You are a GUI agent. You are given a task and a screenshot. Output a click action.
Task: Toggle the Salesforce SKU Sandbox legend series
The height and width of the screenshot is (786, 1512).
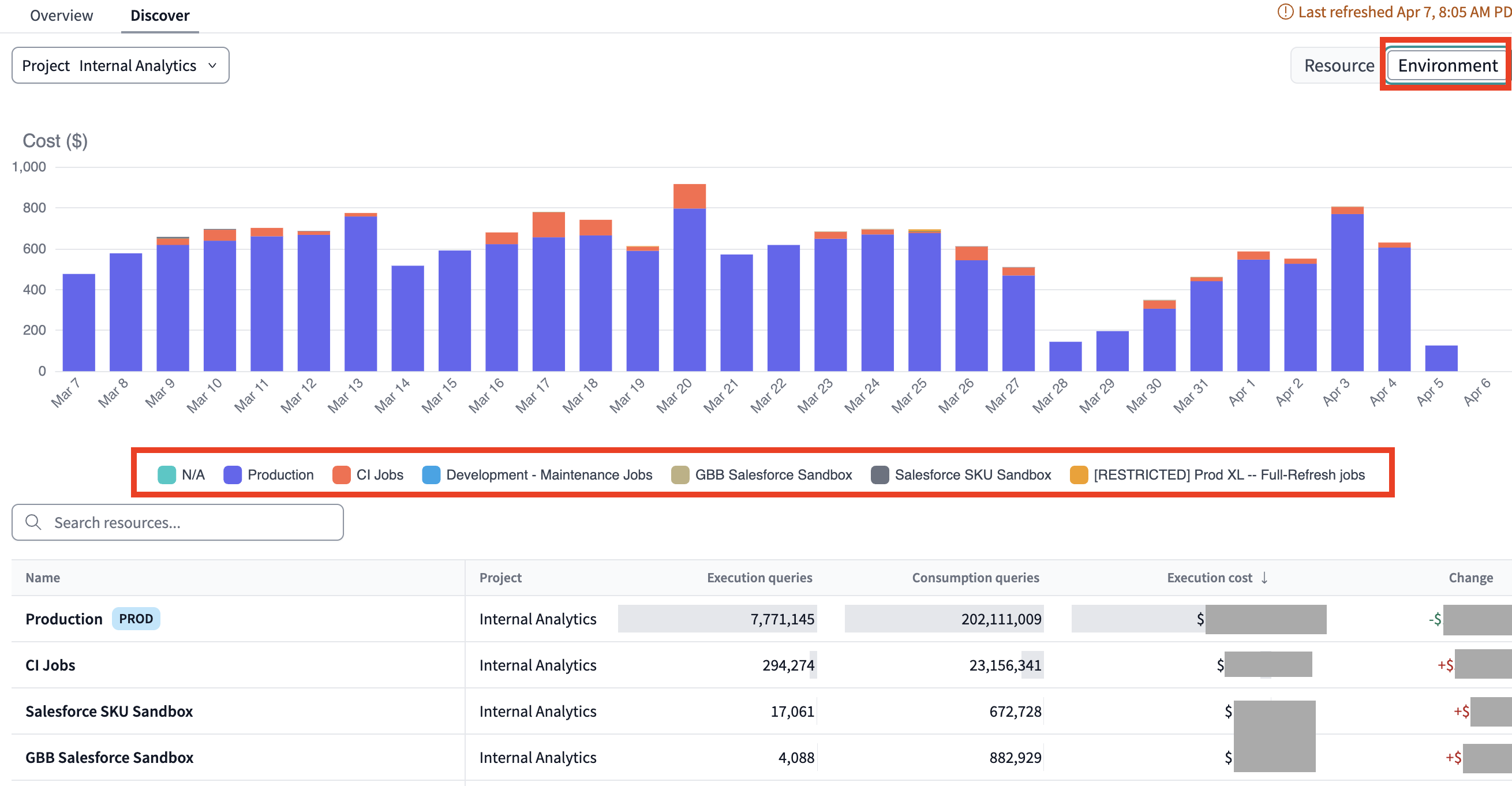(x=879, y=475)
